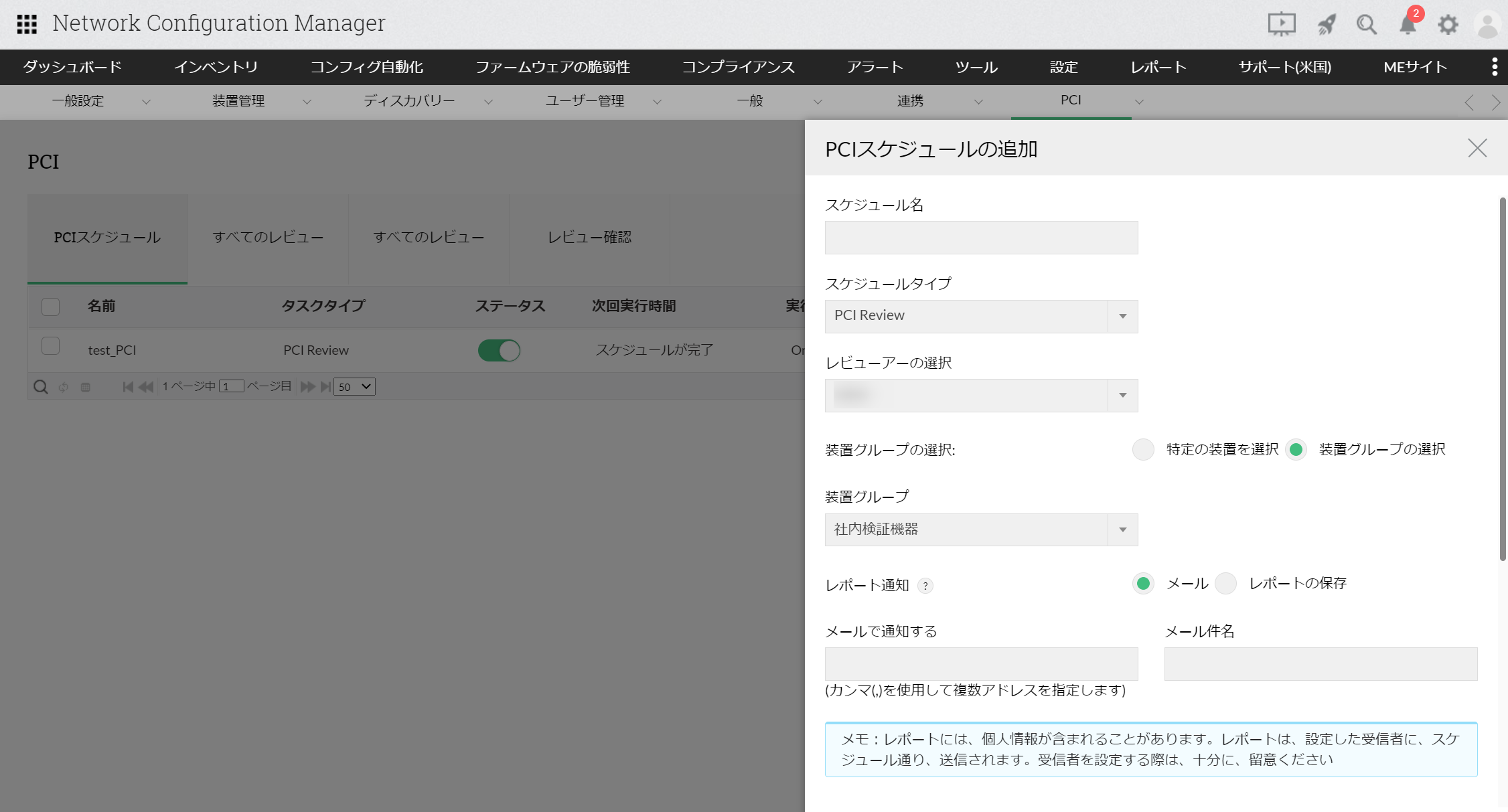This screenshot has height=812, width=1508.
Task: Open the コンプライアンス menu
Action: point(738,67)
